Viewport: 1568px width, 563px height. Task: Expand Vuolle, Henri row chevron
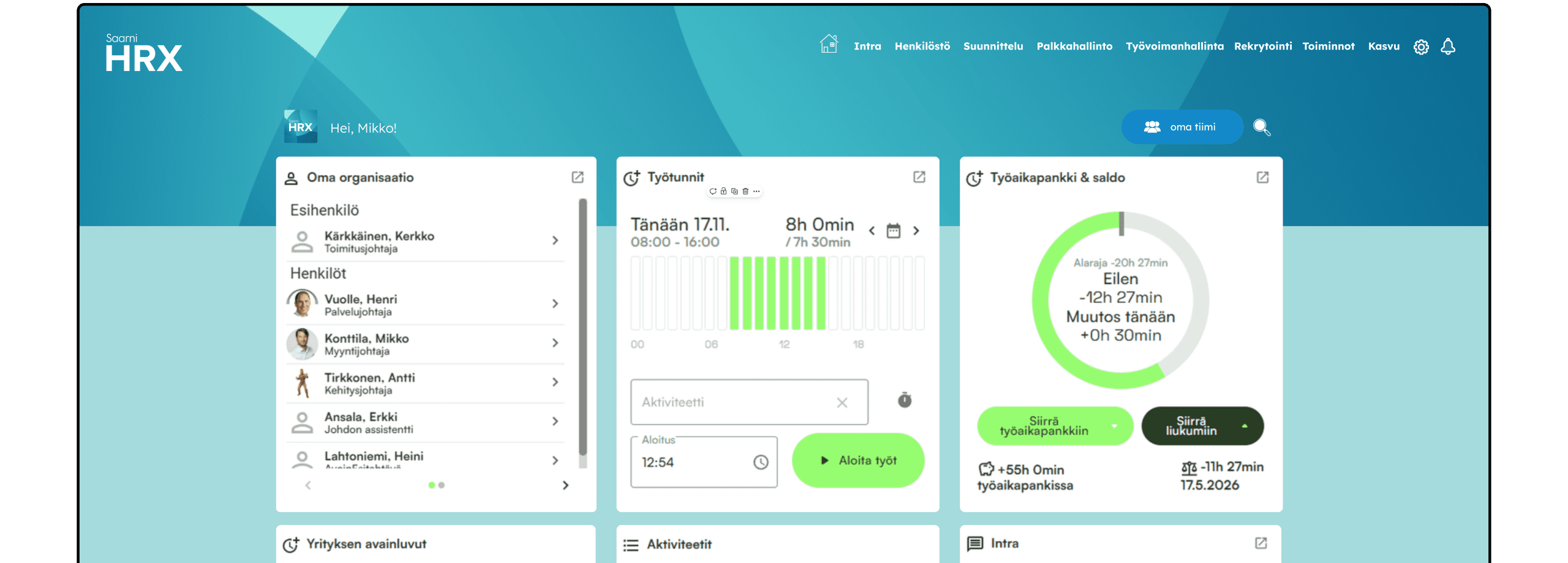(555, 304)
